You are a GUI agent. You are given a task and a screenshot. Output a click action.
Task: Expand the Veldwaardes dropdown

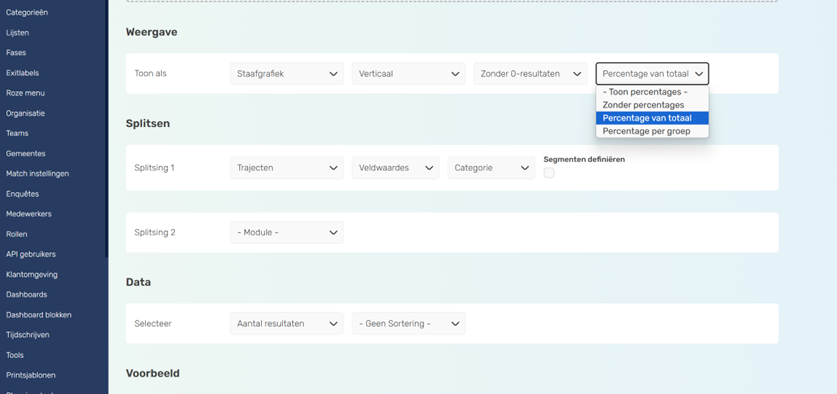coord(396,168)
